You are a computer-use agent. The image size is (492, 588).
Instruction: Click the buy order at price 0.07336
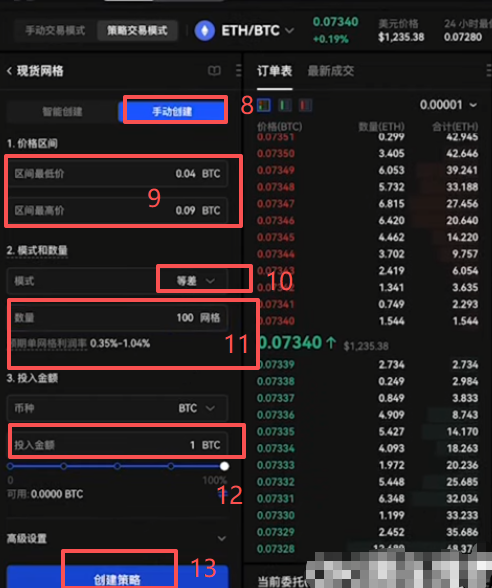368,415
